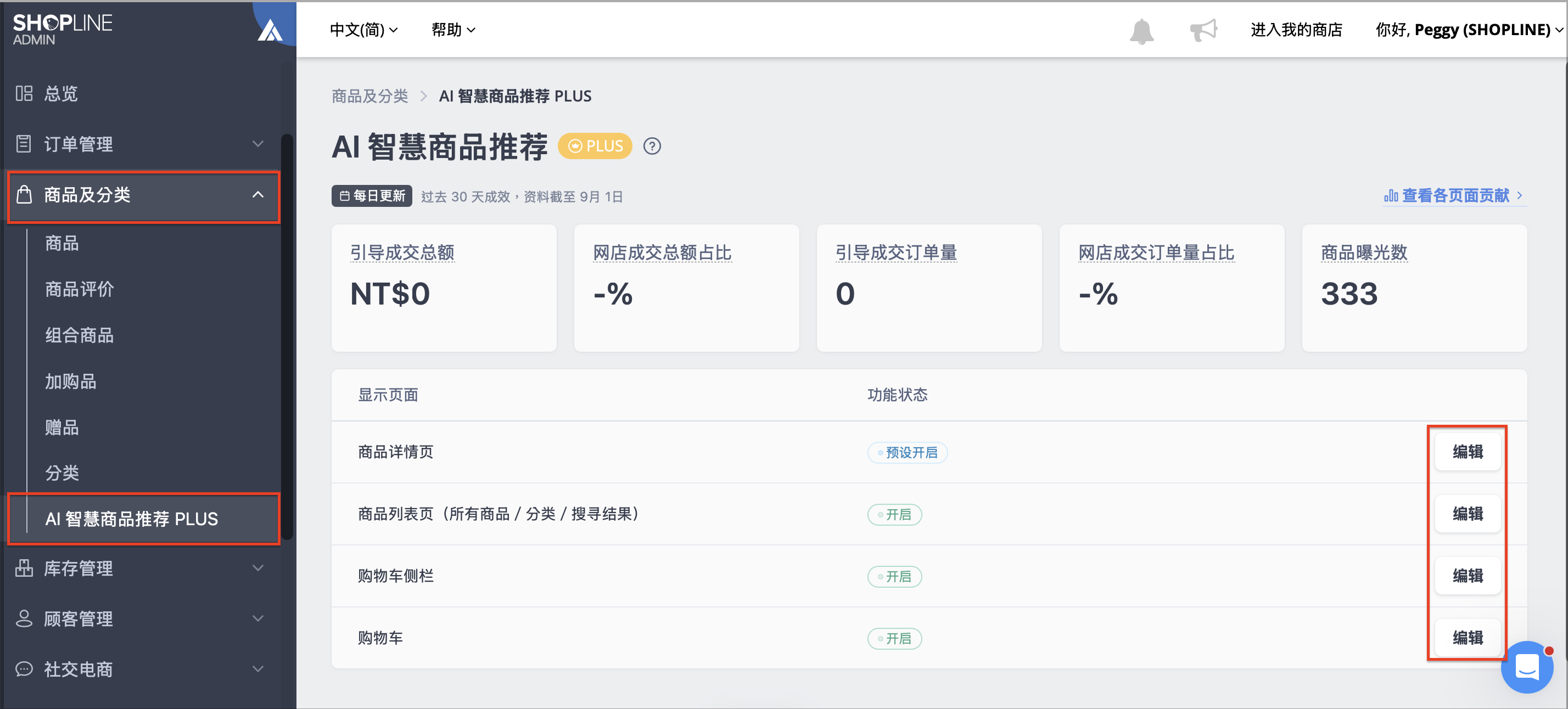Click the triangular app logo icon in sidebar
The width and height of the screenshot is (1568, 709).
click(270, 29)
